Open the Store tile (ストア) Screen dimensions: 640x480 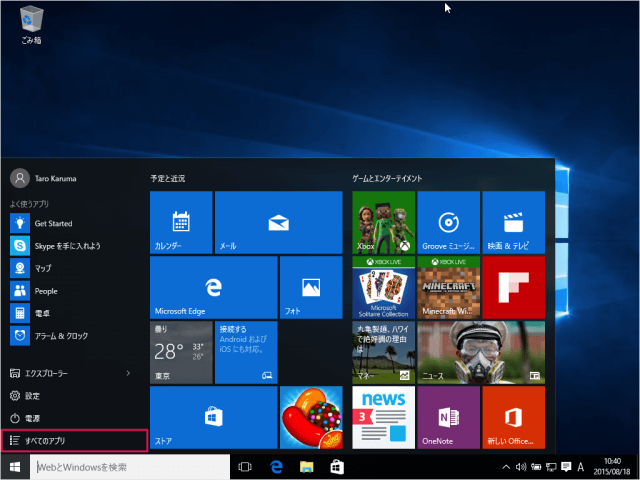[x=212, y=418]
